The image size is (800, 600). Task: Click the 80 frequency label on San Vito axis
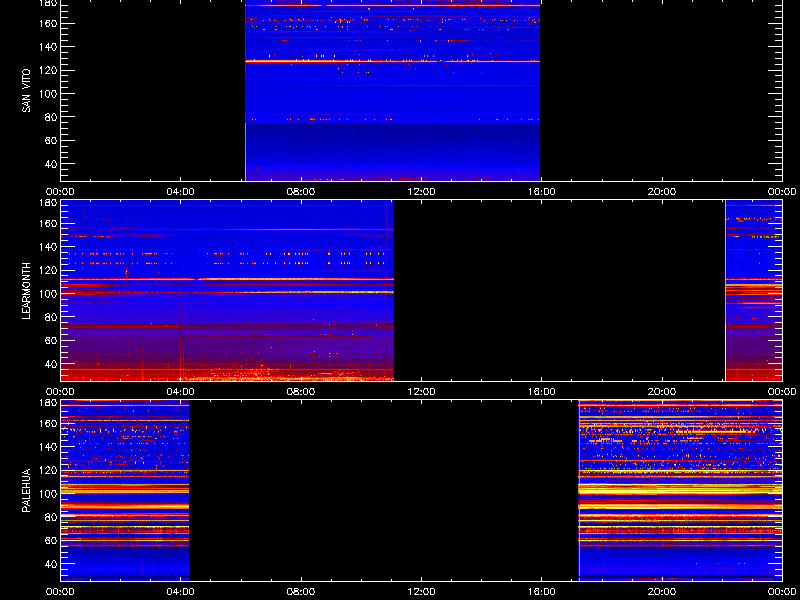point(50,117)
